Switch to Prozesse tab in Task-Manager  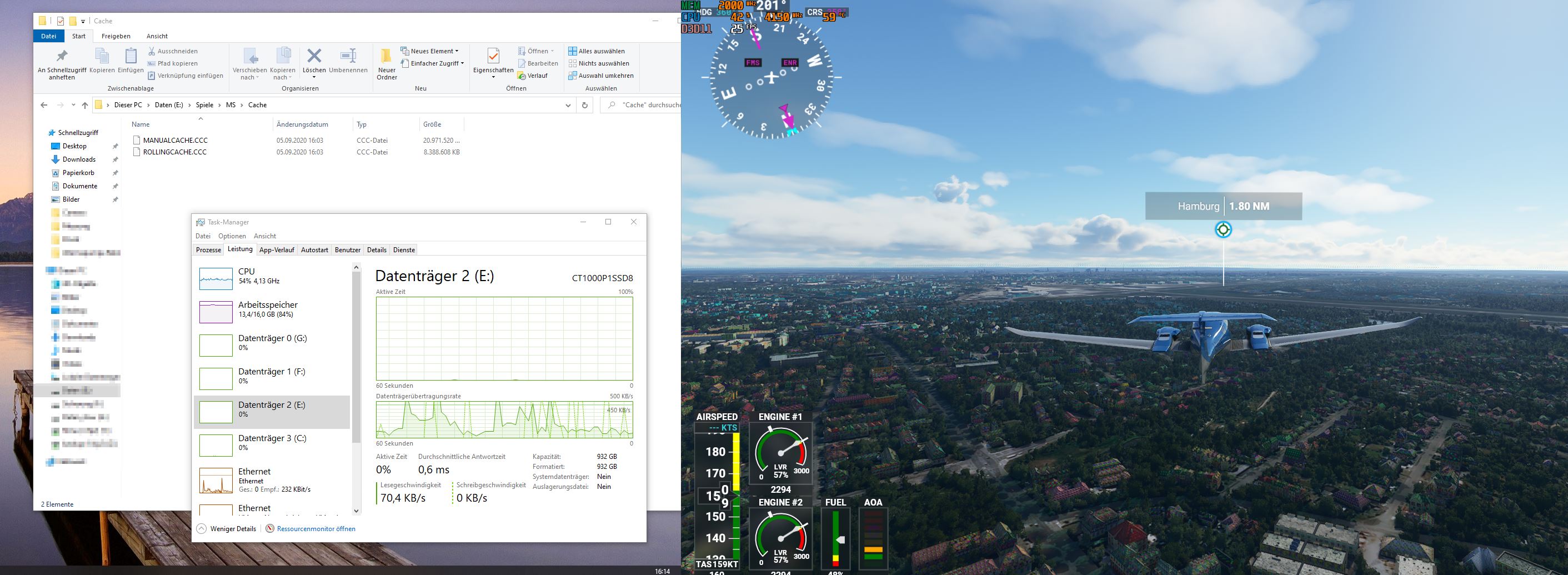[x=209, y=250]
